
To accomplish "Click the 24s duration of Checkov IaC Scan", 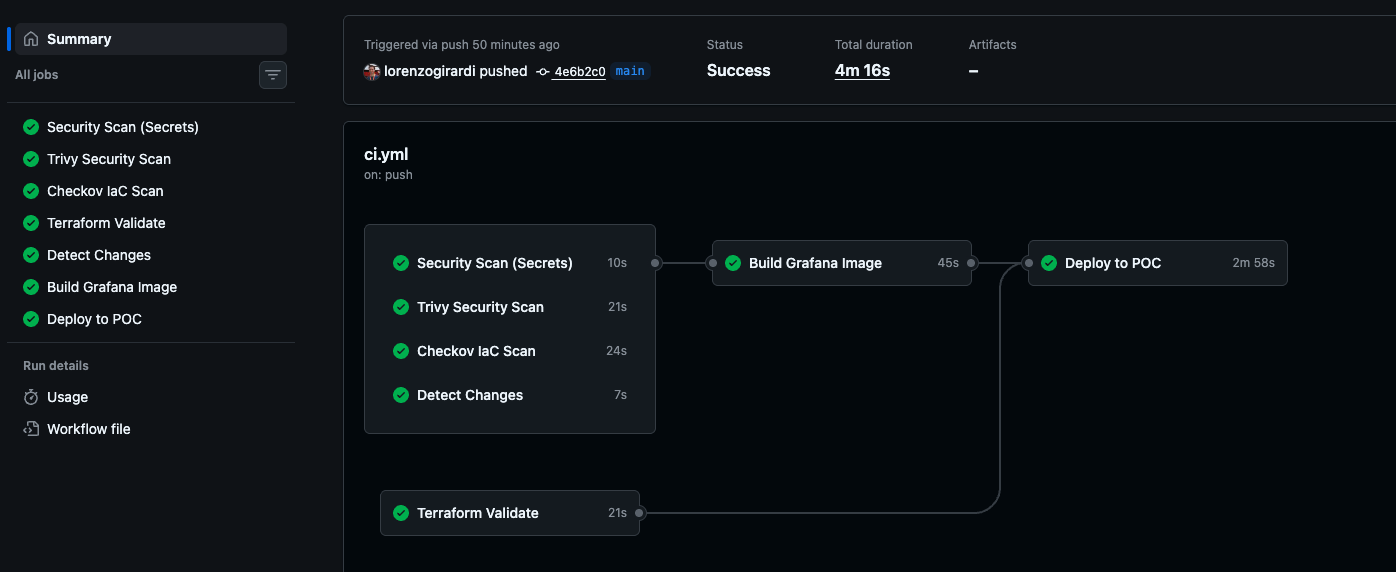I will 617,351.
